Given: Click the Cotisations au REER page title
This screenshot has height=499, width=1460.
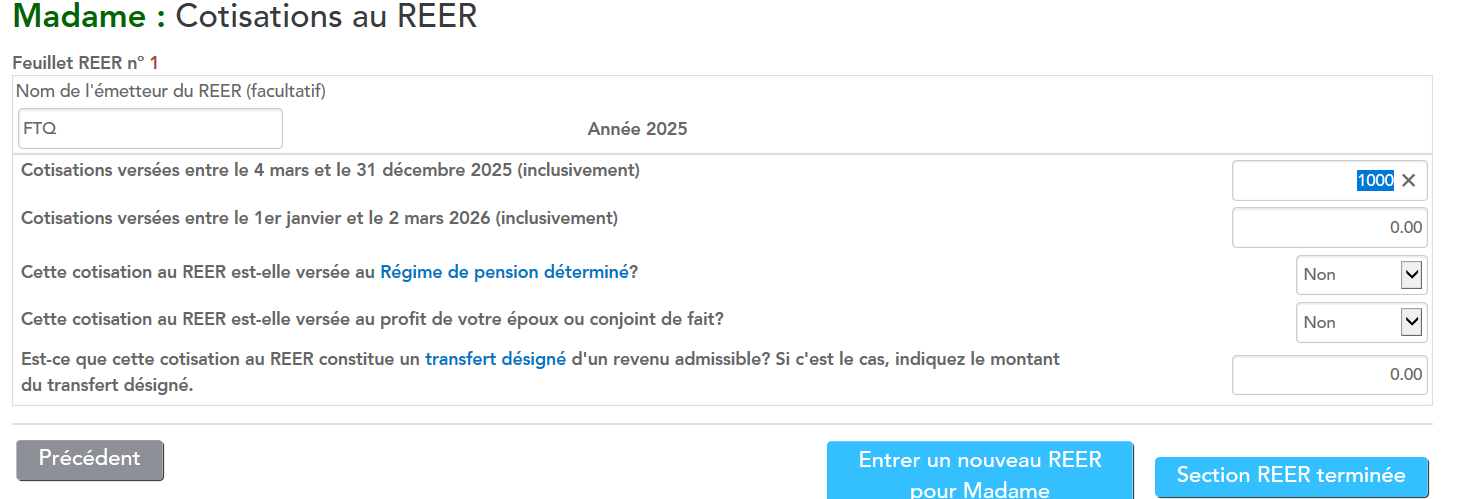Looking at the screenshot, I should (x=326, y=17).
